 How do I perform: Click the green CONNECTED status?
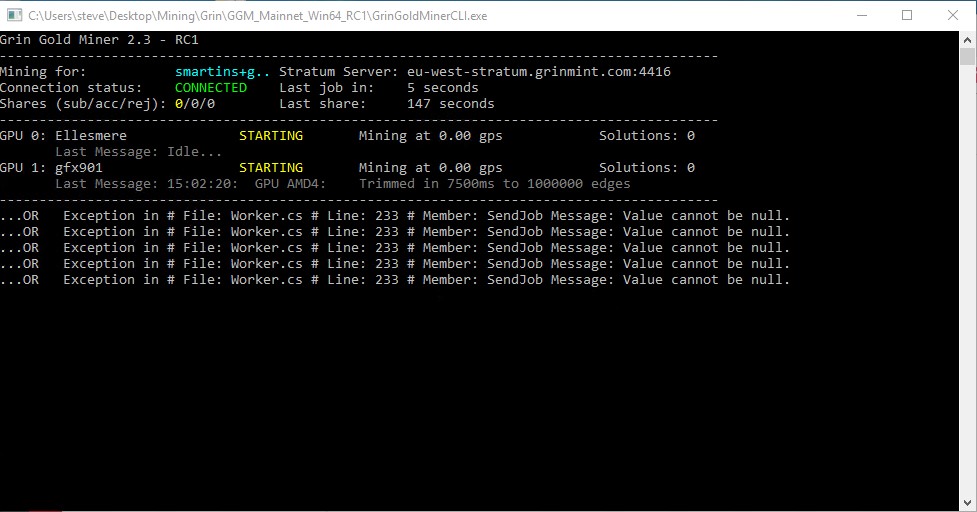211,88
